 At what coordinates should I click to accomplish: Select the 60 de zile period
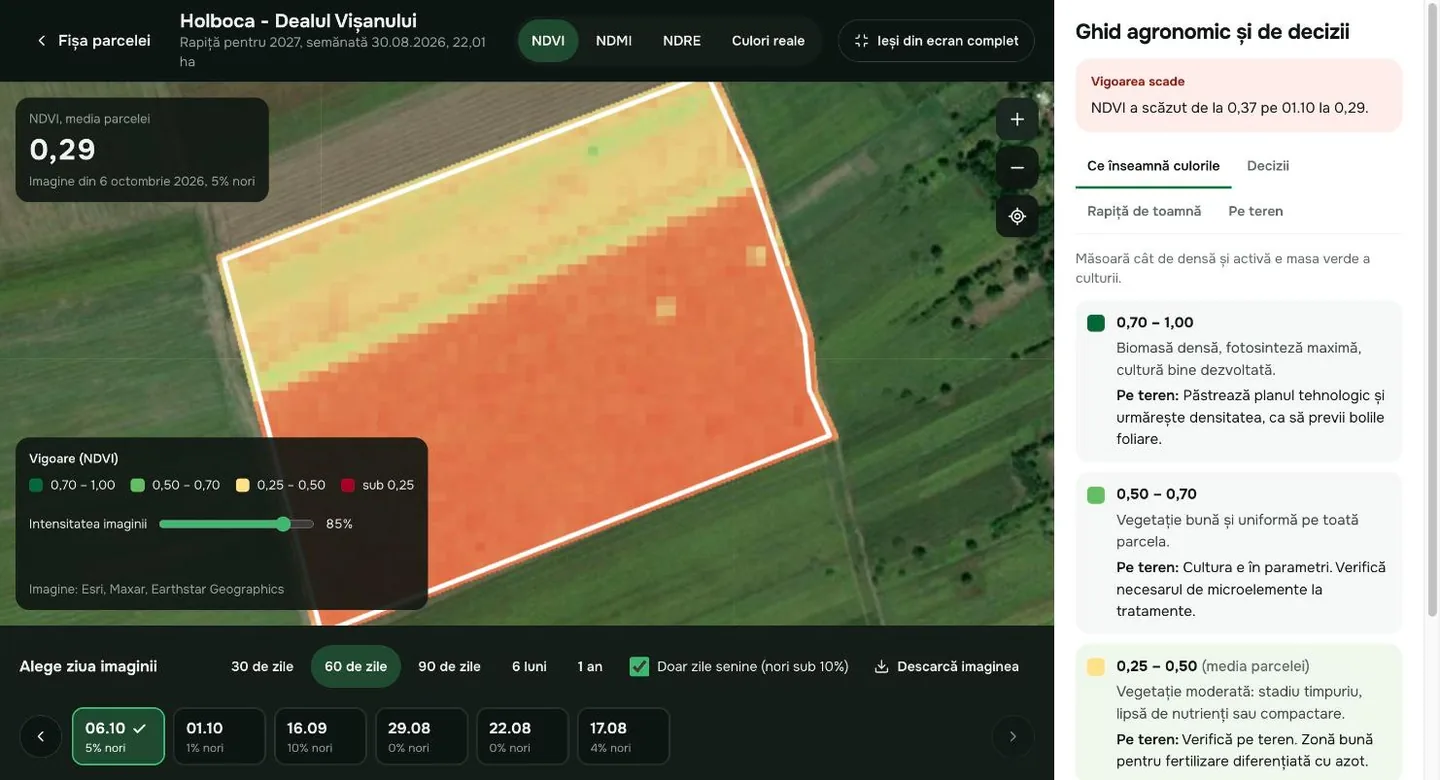[x=356, y=667]
